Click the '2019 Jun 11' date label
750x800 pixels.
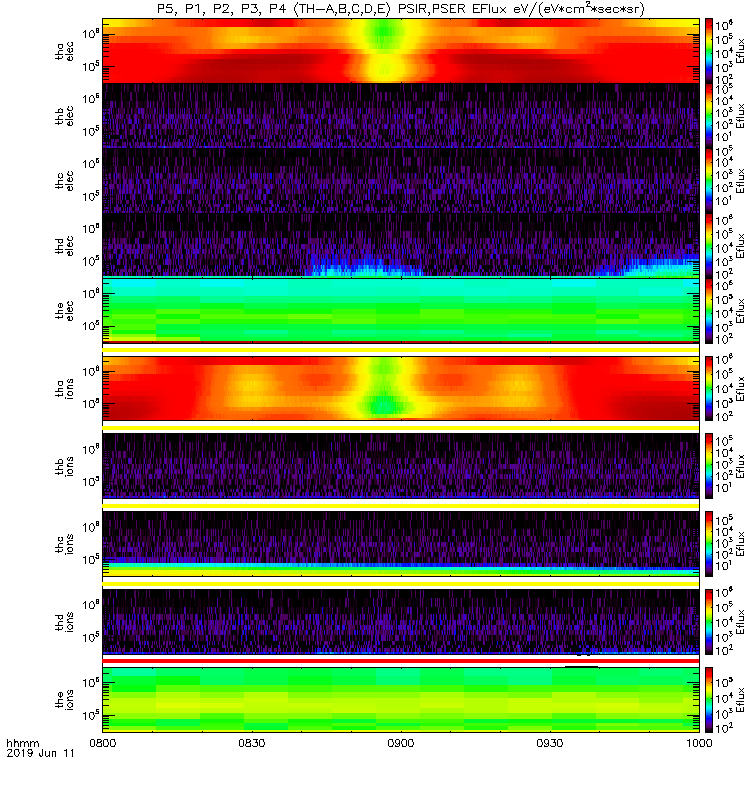coord(40,753)
